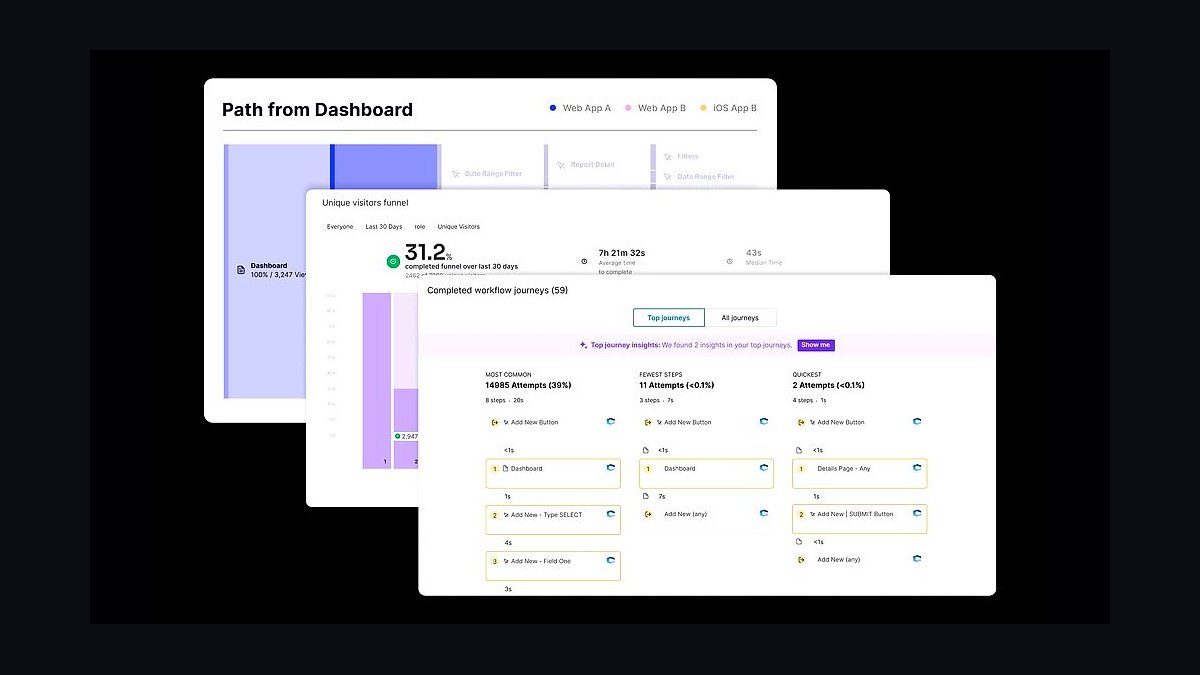Click the 14985 Attempts (39%) heading
This screenshot has height=675, width=1200.
529,385
